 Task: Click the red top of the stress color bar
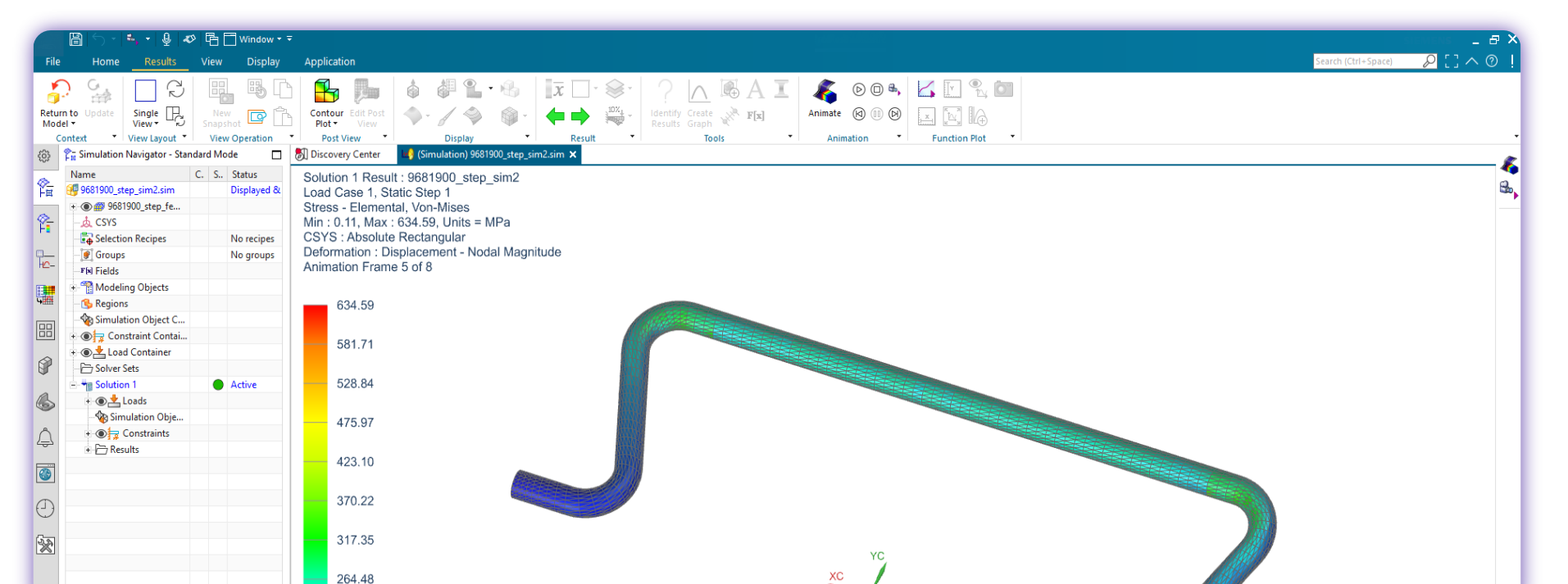tap(315, 311)
